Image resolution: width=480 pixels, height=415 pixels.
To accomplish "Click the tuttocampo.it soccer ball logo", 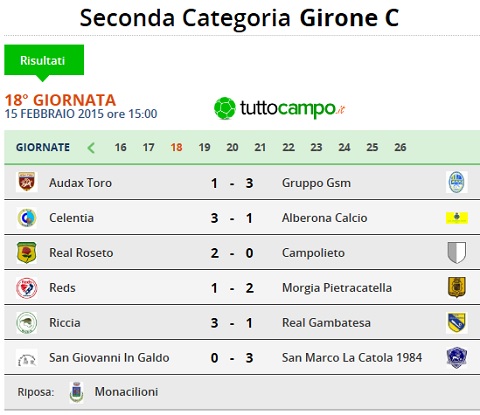I will point(225,108).
